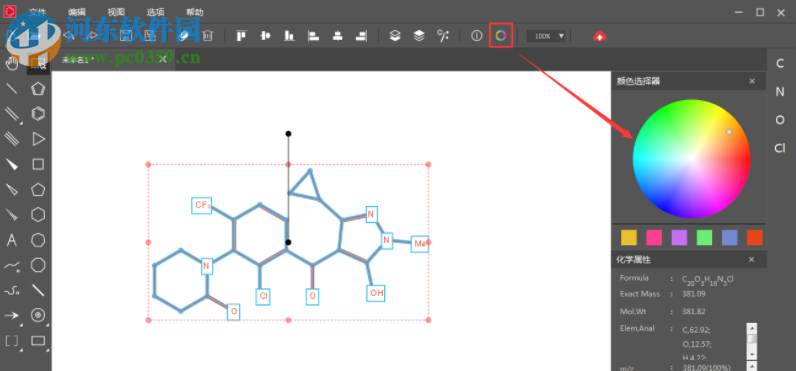Click the Elem.Anal scrollbar down arrow
The width and height of the screenshot is (796, 371).
tap(752, 354)
